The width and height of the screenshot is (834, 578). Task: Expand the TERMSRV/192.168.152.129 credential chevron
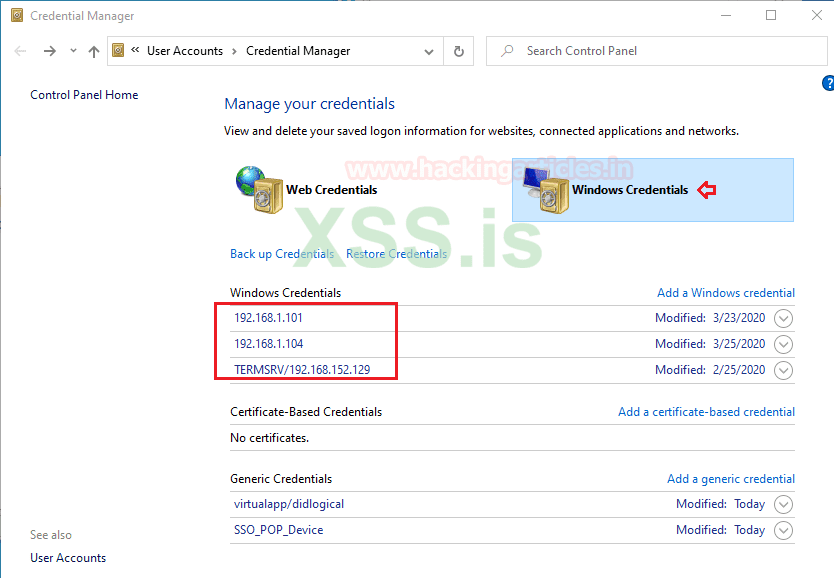pyautogui.click(x=783, y=371)
